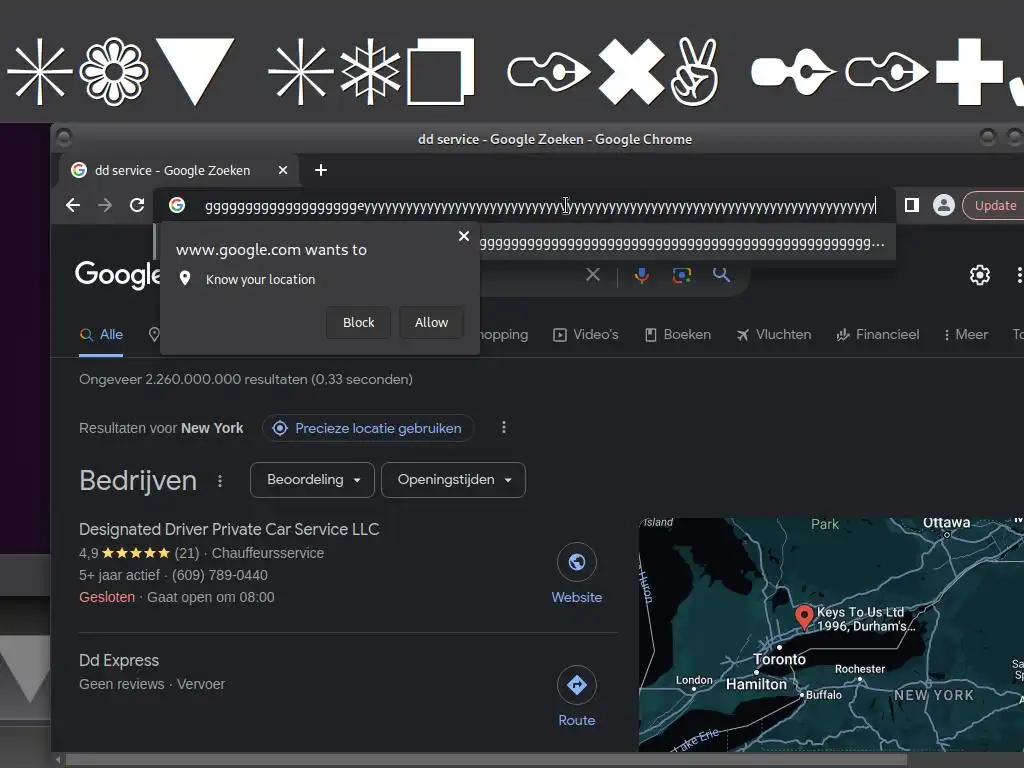The image size is (1024, 768).
Task: Close the 'dd service - Google Zoeken' tab
Action: [283, 170]
